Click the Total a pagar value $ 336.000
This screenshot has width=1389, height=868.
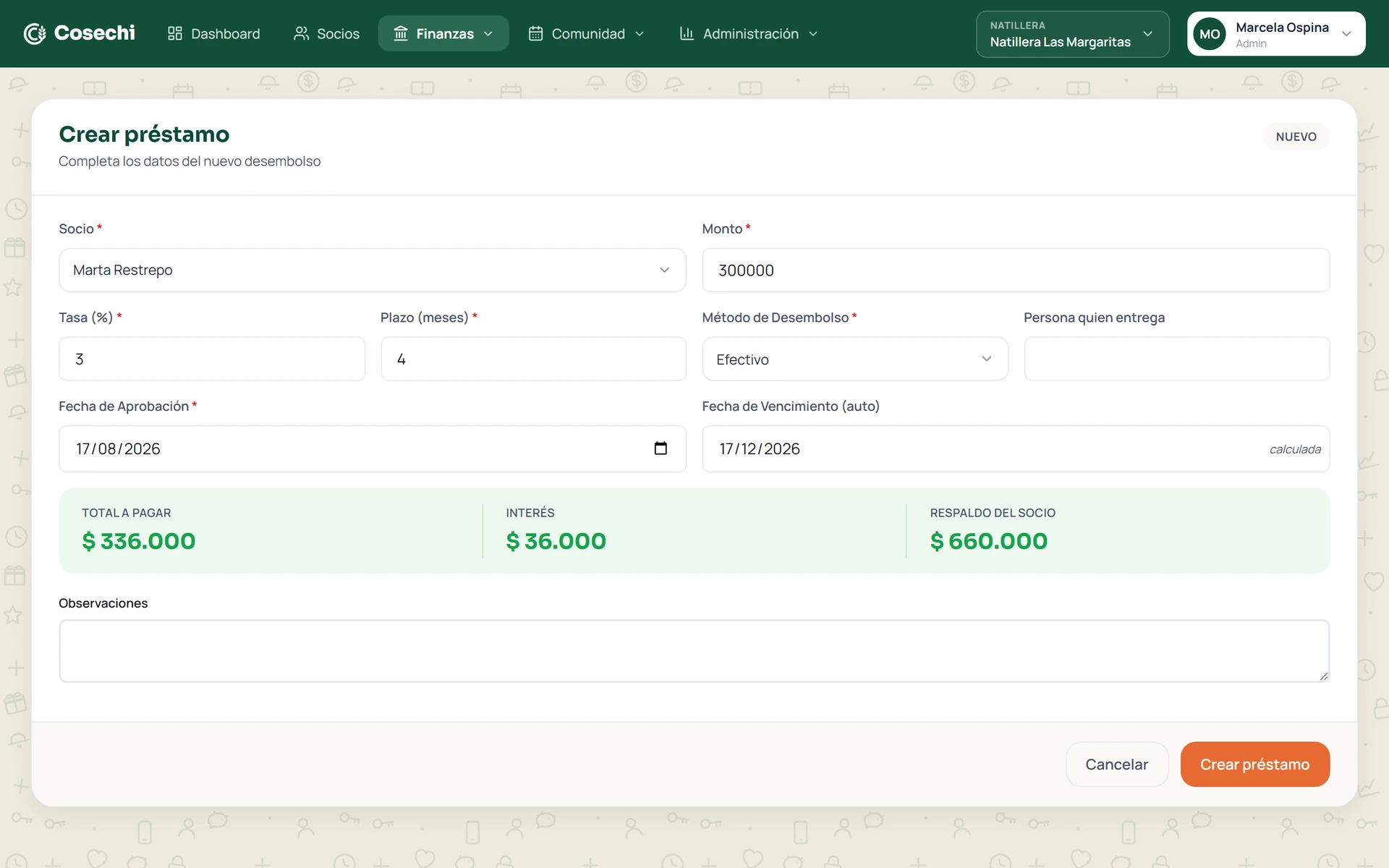pos(139,541)
